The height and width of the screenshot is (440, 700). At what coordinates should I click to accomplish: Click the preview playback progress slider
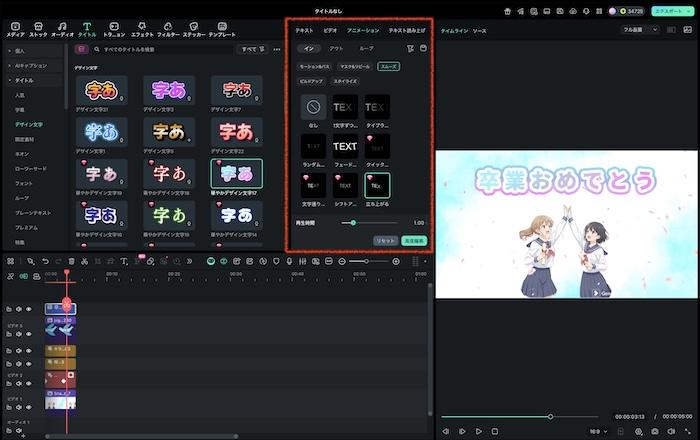click(x=520, y=417)
